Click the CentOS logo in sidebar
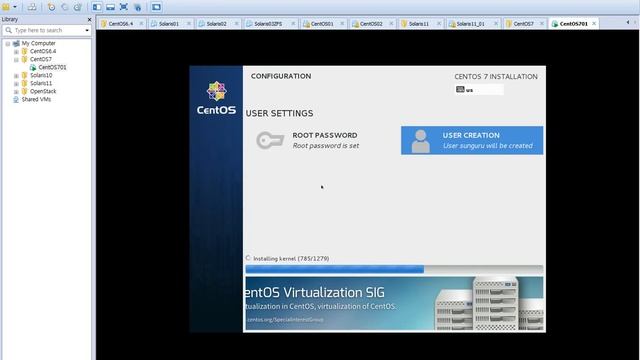 click(x=216, y=98)
